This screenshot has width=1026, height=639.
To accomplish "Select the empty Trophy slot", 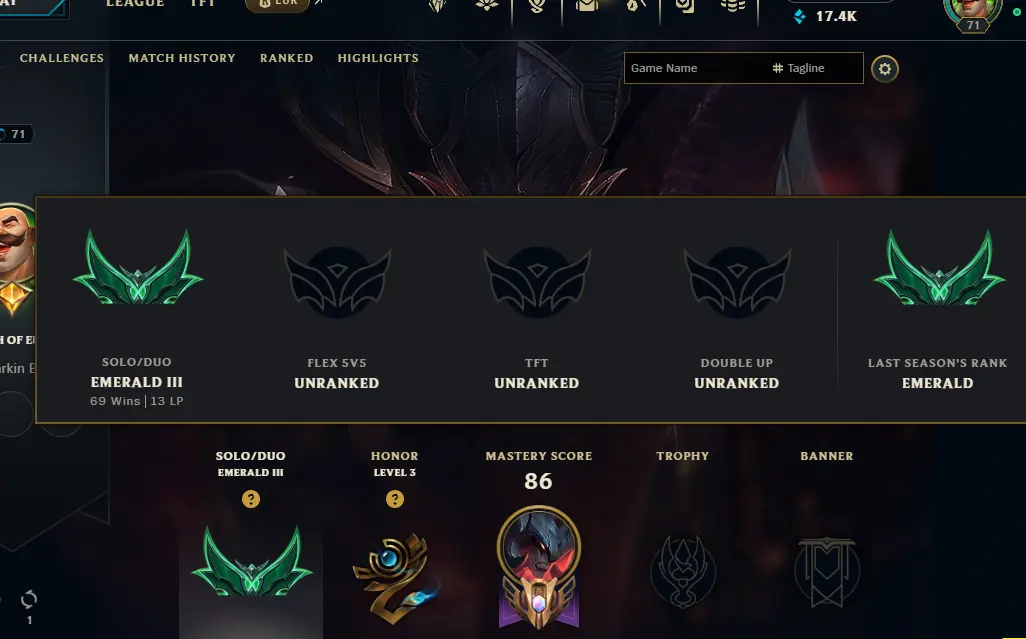I will click(x=683, y=572).
